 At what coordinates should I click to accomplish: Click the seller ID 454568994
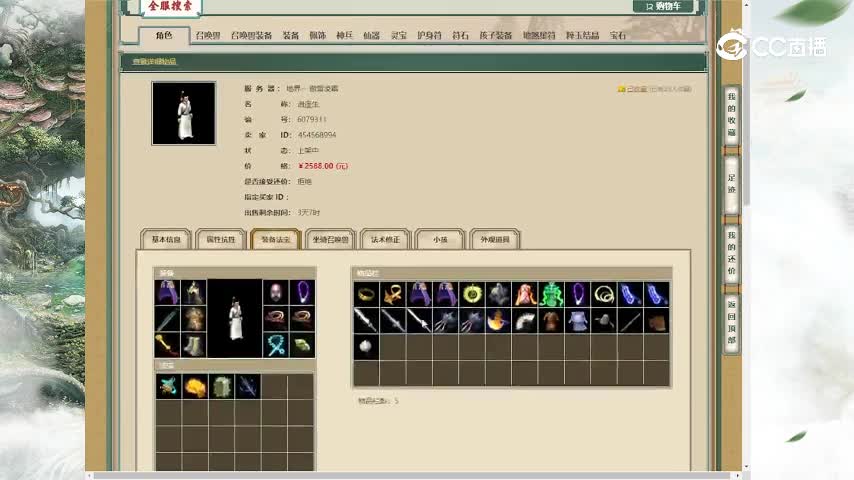pyautogui.click(x=317, y=135)
